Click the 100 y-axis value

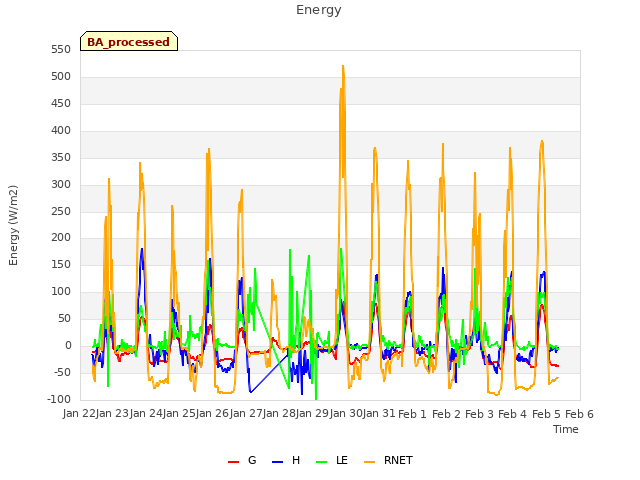tap(61, 291)
